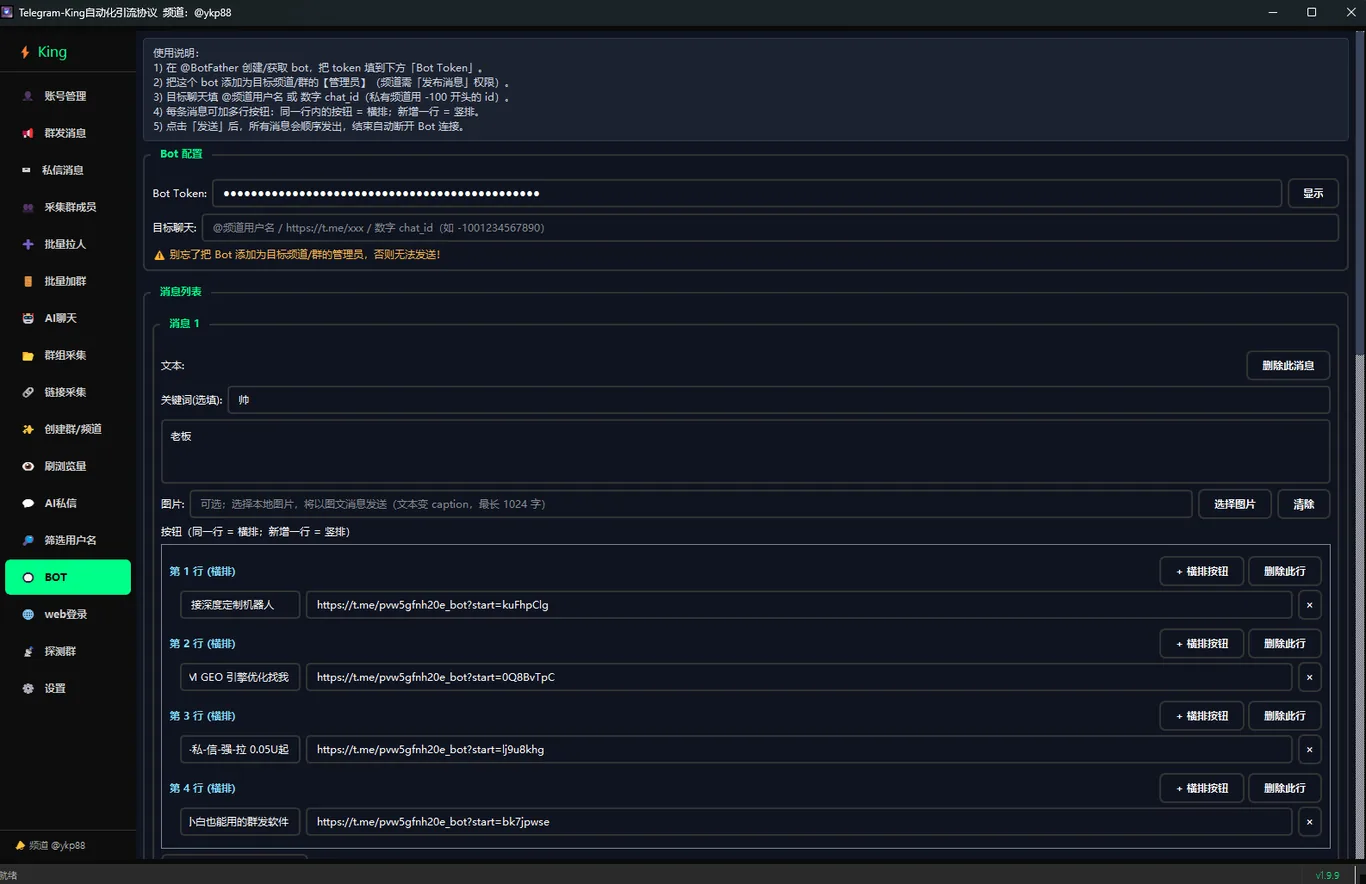Viewport: 1366px width, 884px height.
Task: Add a 横排按钮 to row 第 1 行
Action: tap(1202, 571)
